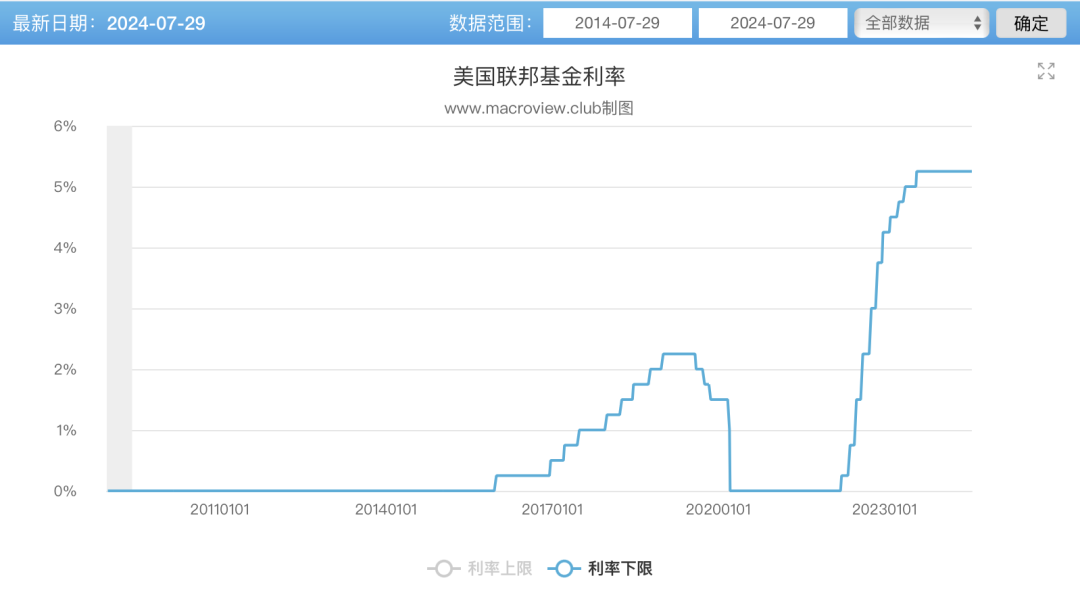Viewport: 1080px width, 599px height.
Task: Open the 全部数据 data range dropdown
Action: pos(922,23)
